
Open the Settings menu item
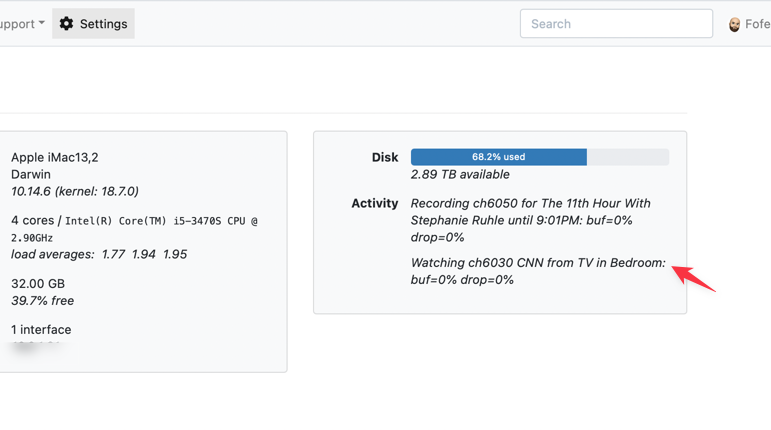[93, 24]
